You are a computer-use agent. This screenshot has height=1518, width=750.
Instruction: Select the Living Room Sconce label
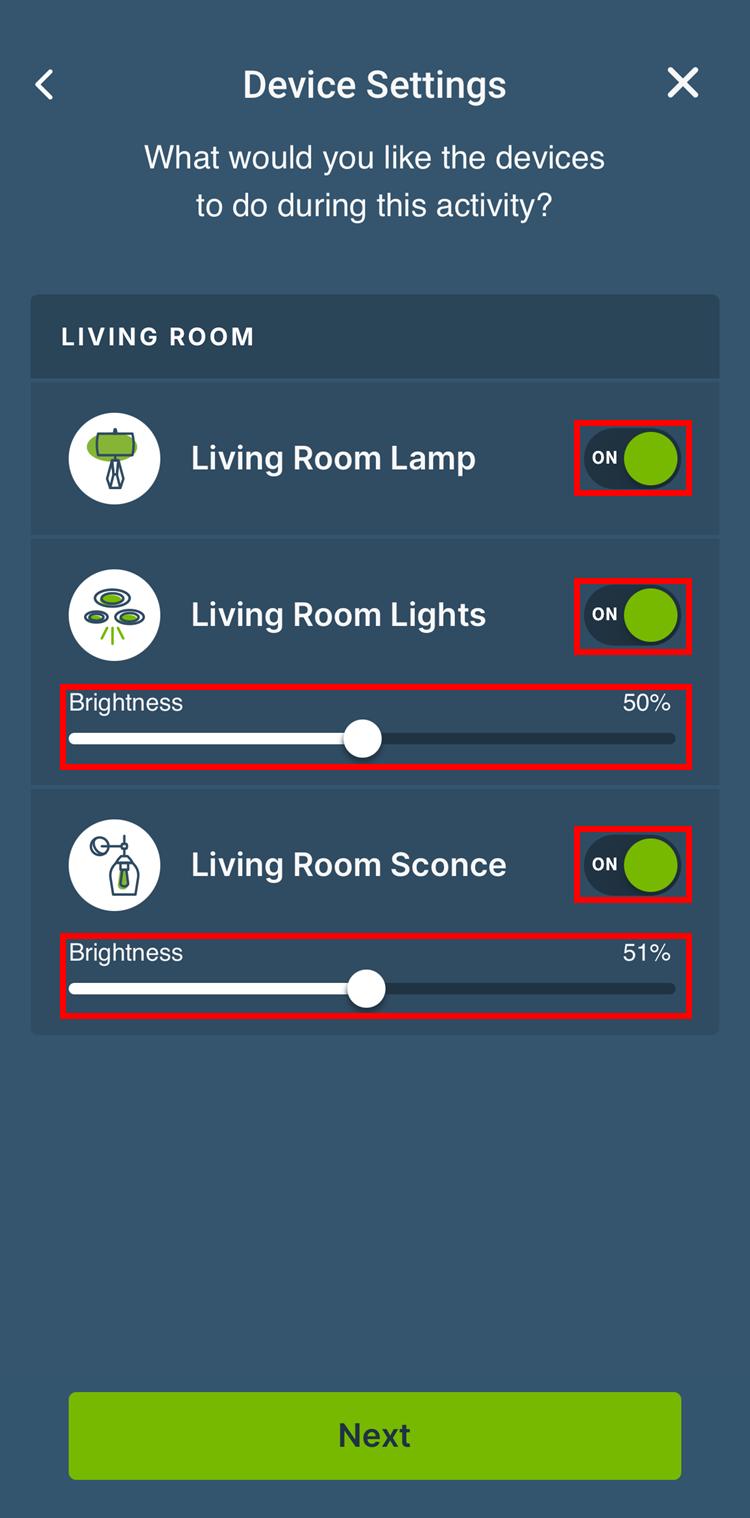(348, 865)
